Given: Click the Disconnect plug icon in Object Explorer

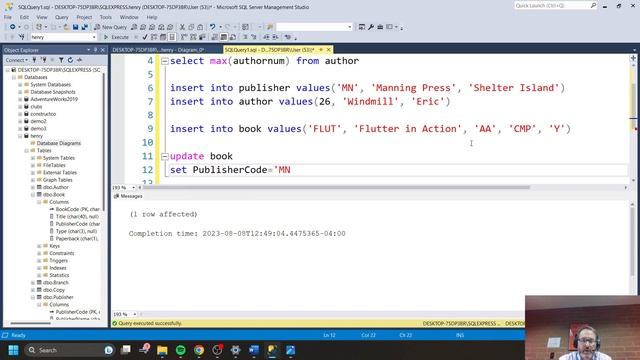Looking at the screenshot, I should tap(44, 60).
